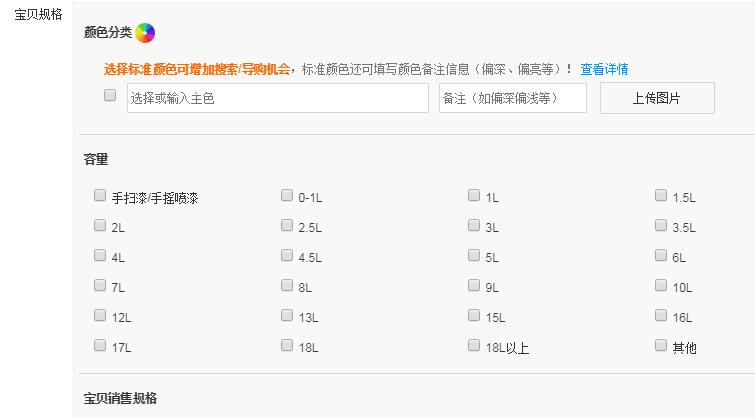Viewport: 755px width, 418px height.
Task: Select the 5L capacity checkbox
Action: [x=474, y=255]
